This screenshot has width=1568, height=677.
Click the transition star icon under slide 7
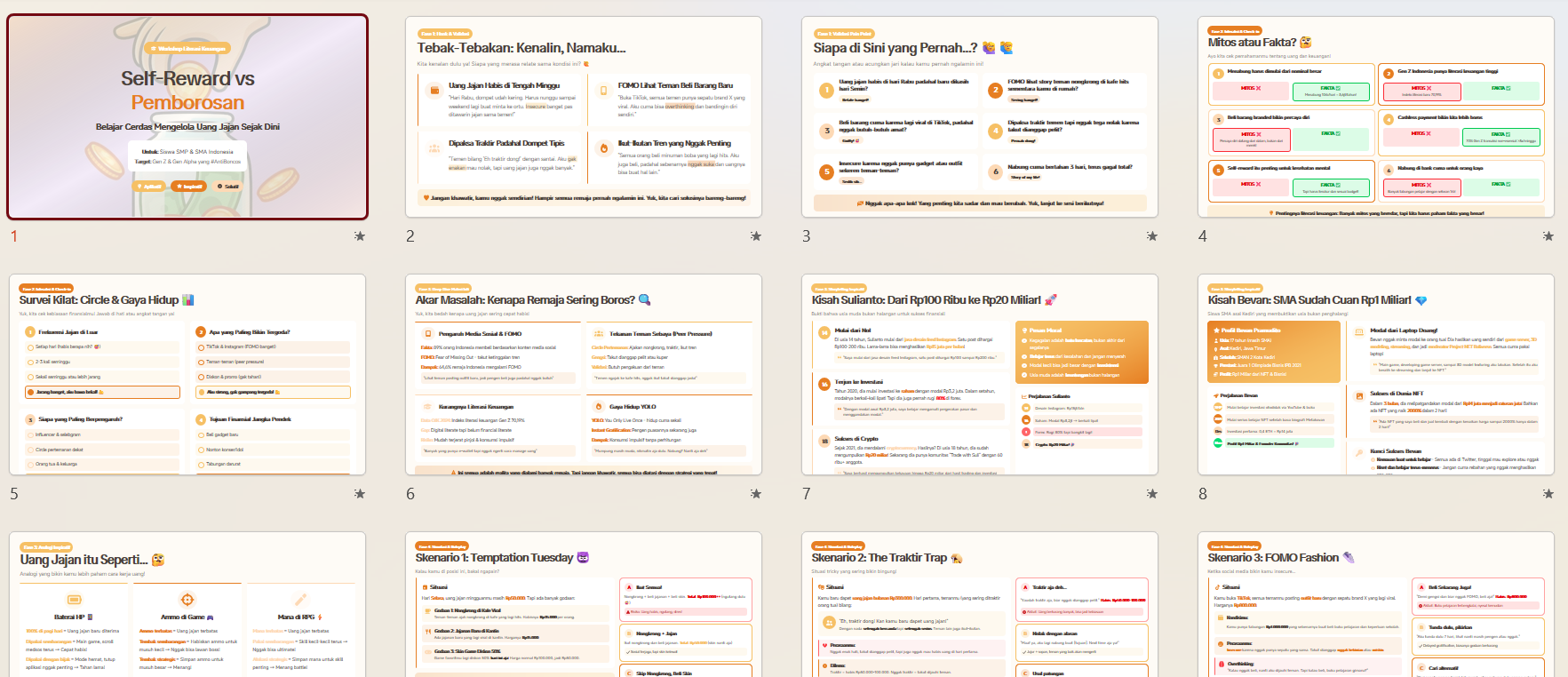[1151, 494]
